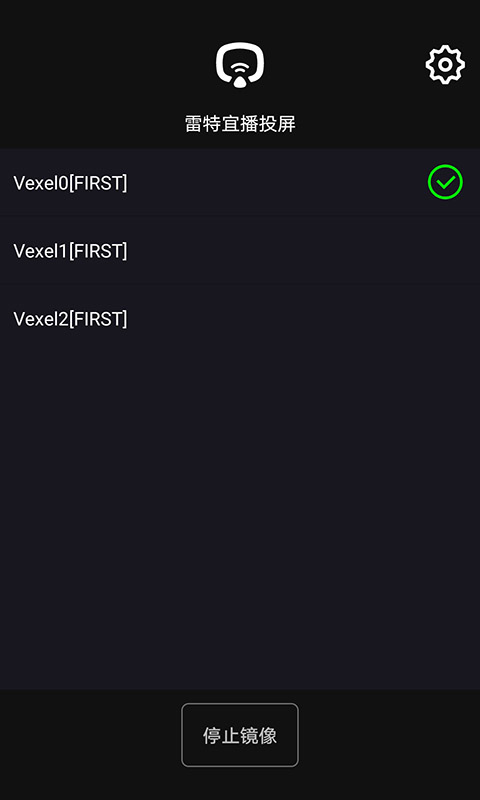The height and width of the screenshot is (800, 480).
Task: Click the Wi-Fi symbol inside the app logo
Action: click(240, 69)
